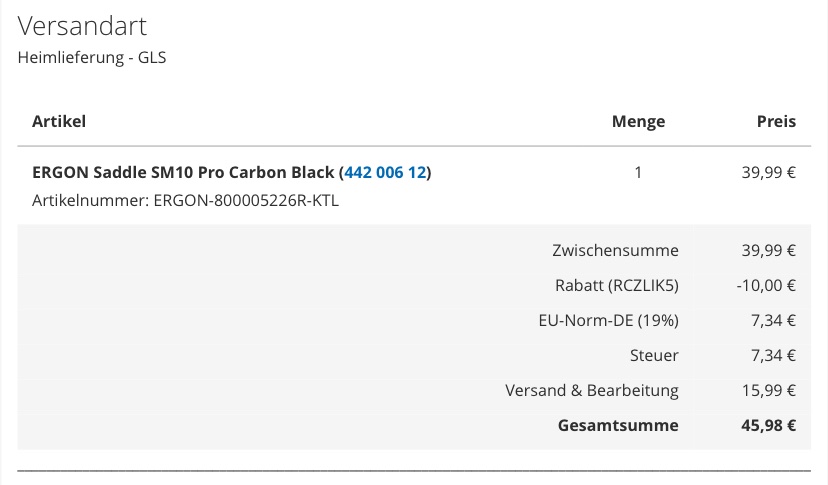
Task: Click the Preis column header
Action: [776, 121]
